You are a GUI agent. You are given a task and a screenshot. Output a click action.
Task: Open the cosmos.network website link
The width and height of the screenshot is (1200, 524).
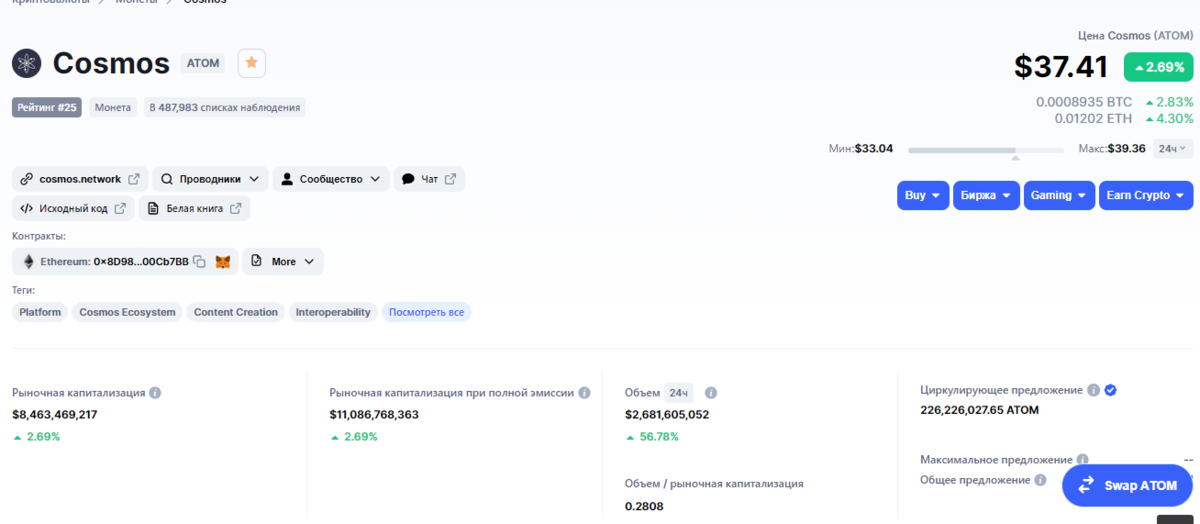pyautogui.click(x=80, y=180)
